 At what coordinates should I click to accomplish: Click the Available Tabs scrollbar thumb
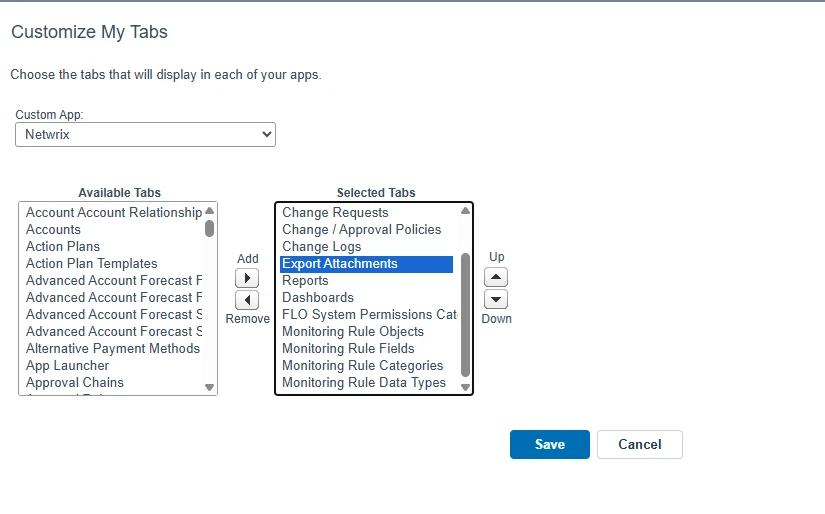[x=210, y=228]
